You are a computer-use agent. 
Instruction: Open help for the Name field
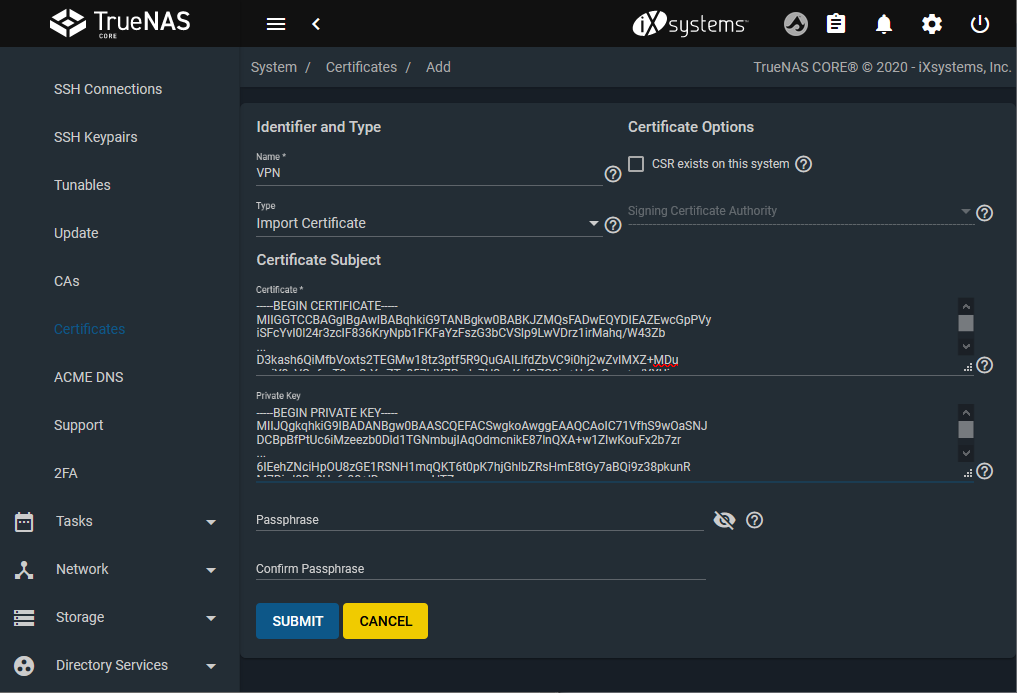613,175
